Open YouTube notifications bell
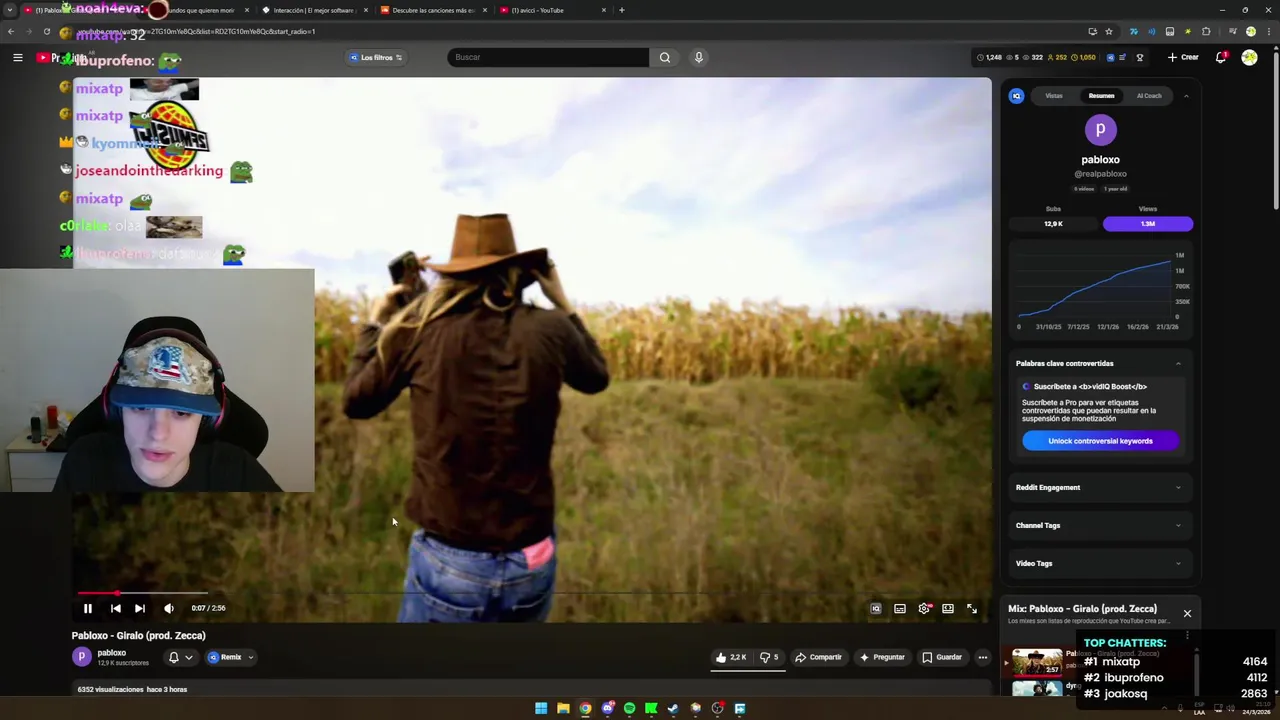1280x720 pixels. tap(1221, 57)
